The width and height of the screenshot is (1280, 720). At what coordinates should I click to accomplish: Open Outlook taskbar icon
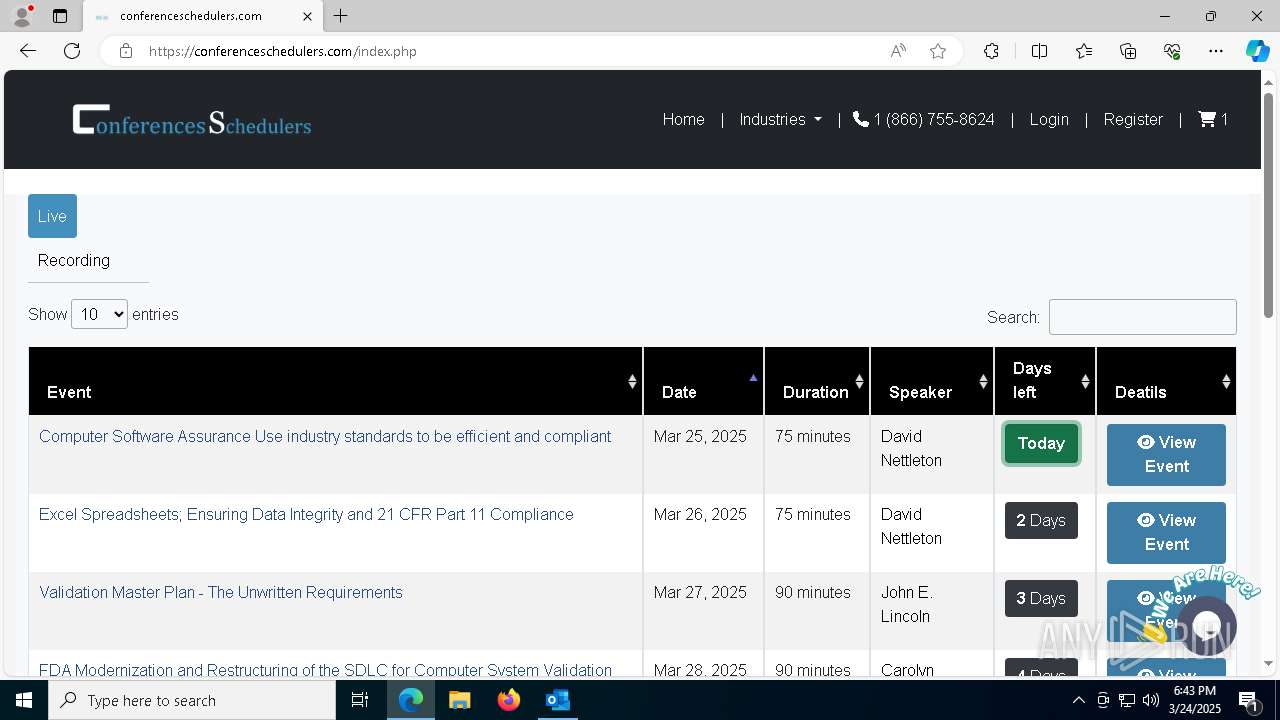click(x=558, y=700)
